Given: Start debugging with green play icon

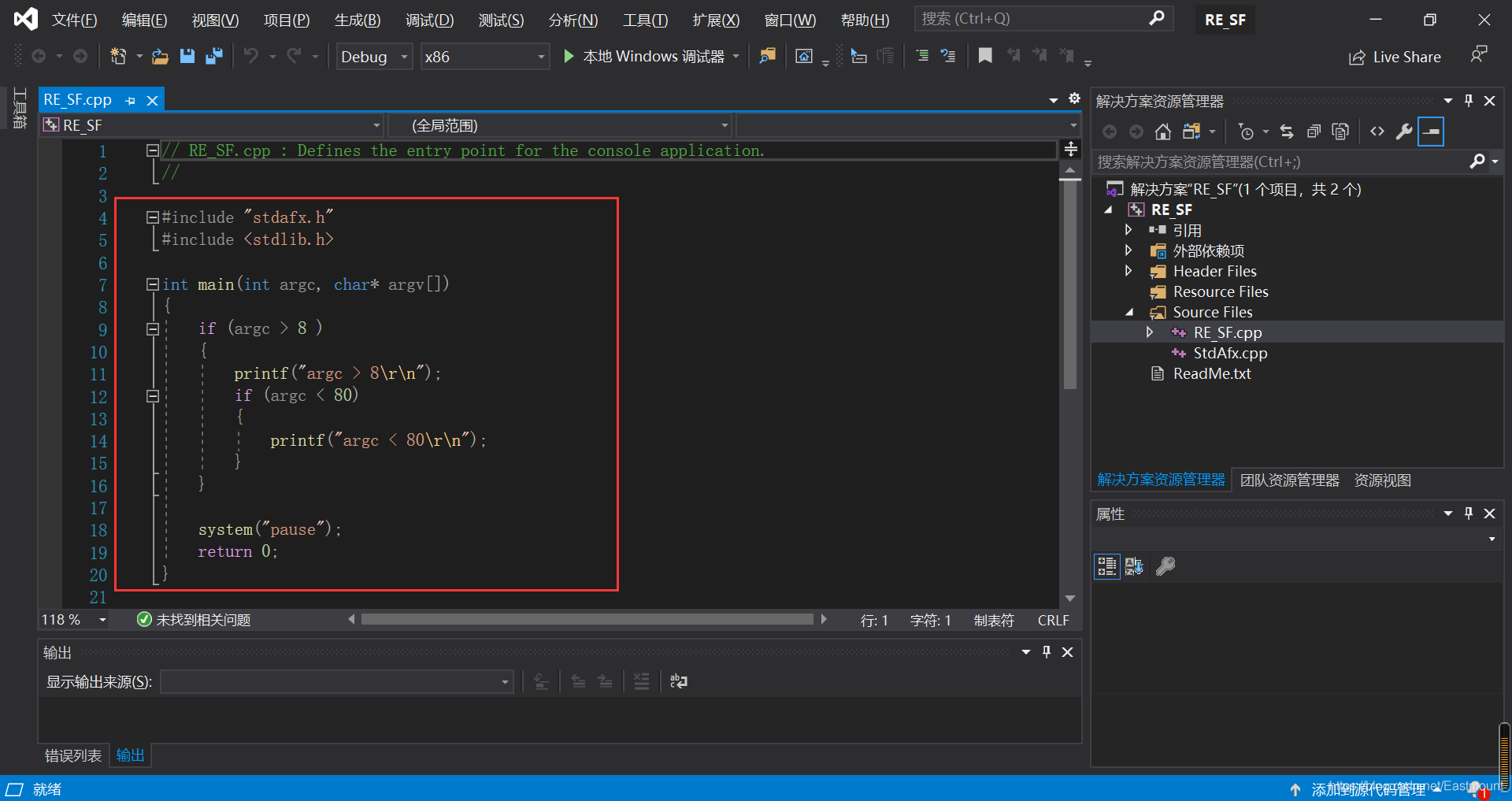Looking at the screenshot, I should [x=569, y=56].
